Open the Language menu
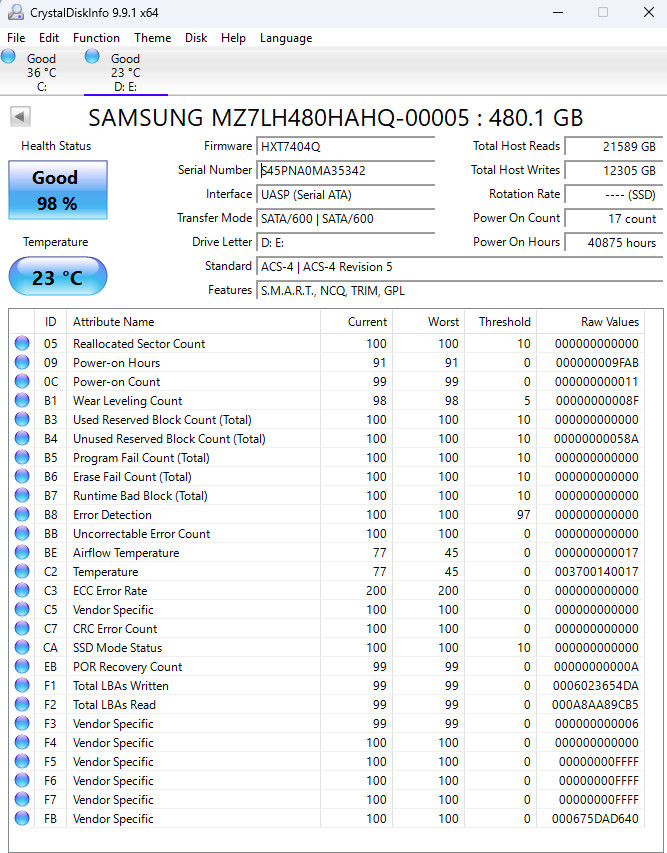Viewport: 667px width, 853px height. [x=286, y=38]
